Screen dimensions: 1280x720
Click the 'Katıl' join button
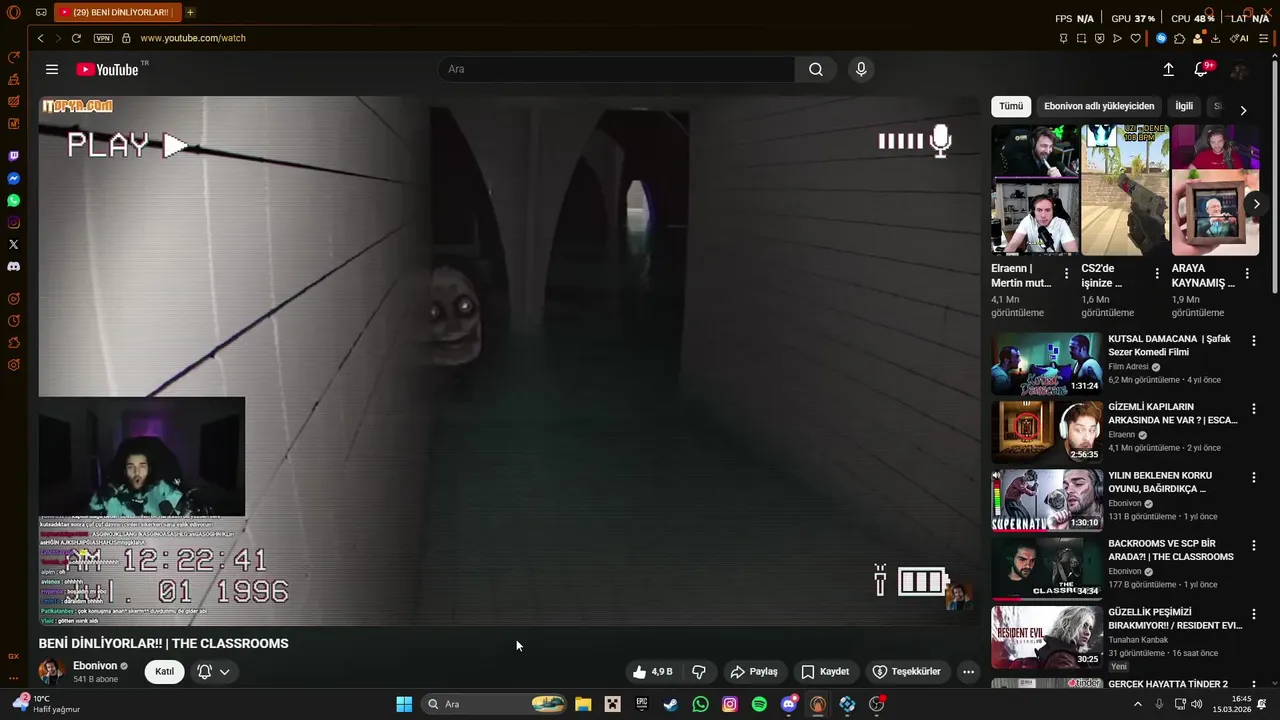pyautogui.click(x=164, y=672)
